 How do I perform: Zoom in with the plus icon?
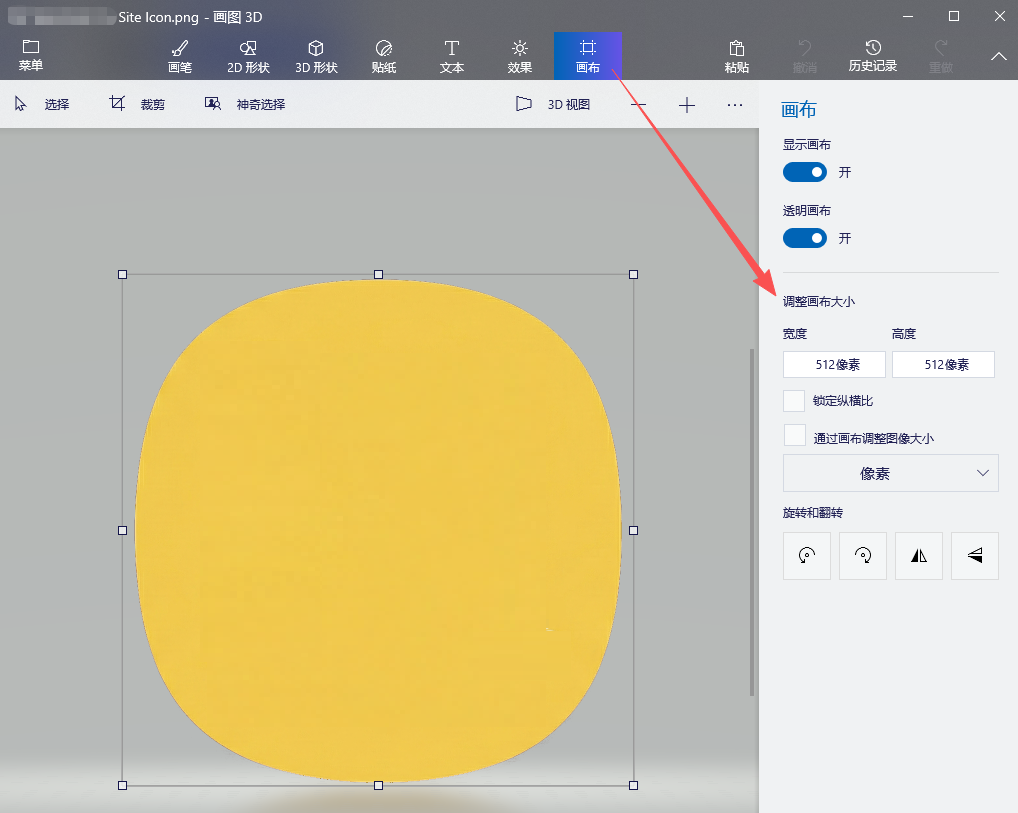pos(687,105)
